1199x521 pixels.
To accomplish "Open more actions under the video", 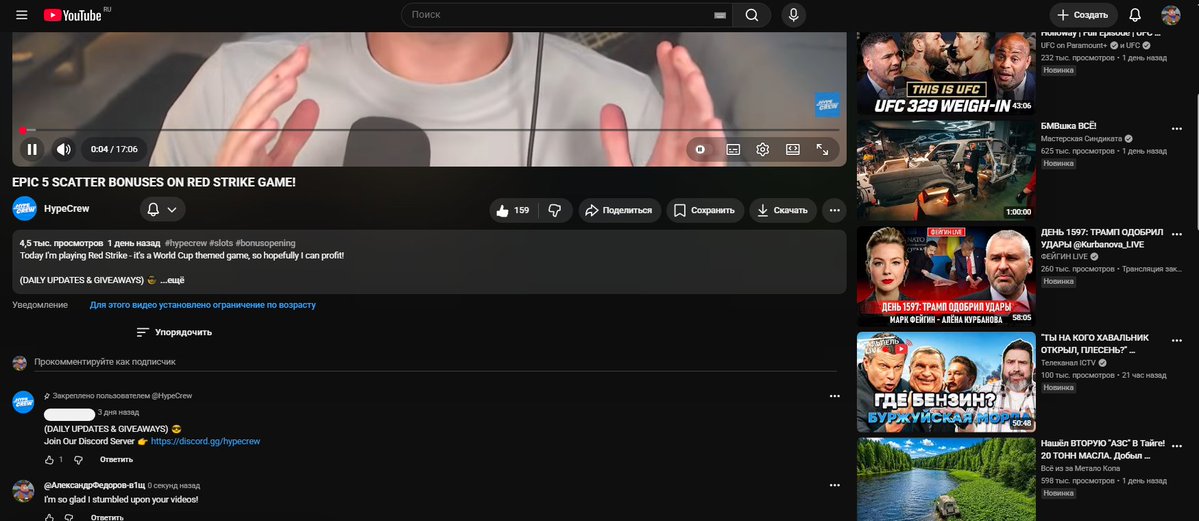I will (834, 210).
